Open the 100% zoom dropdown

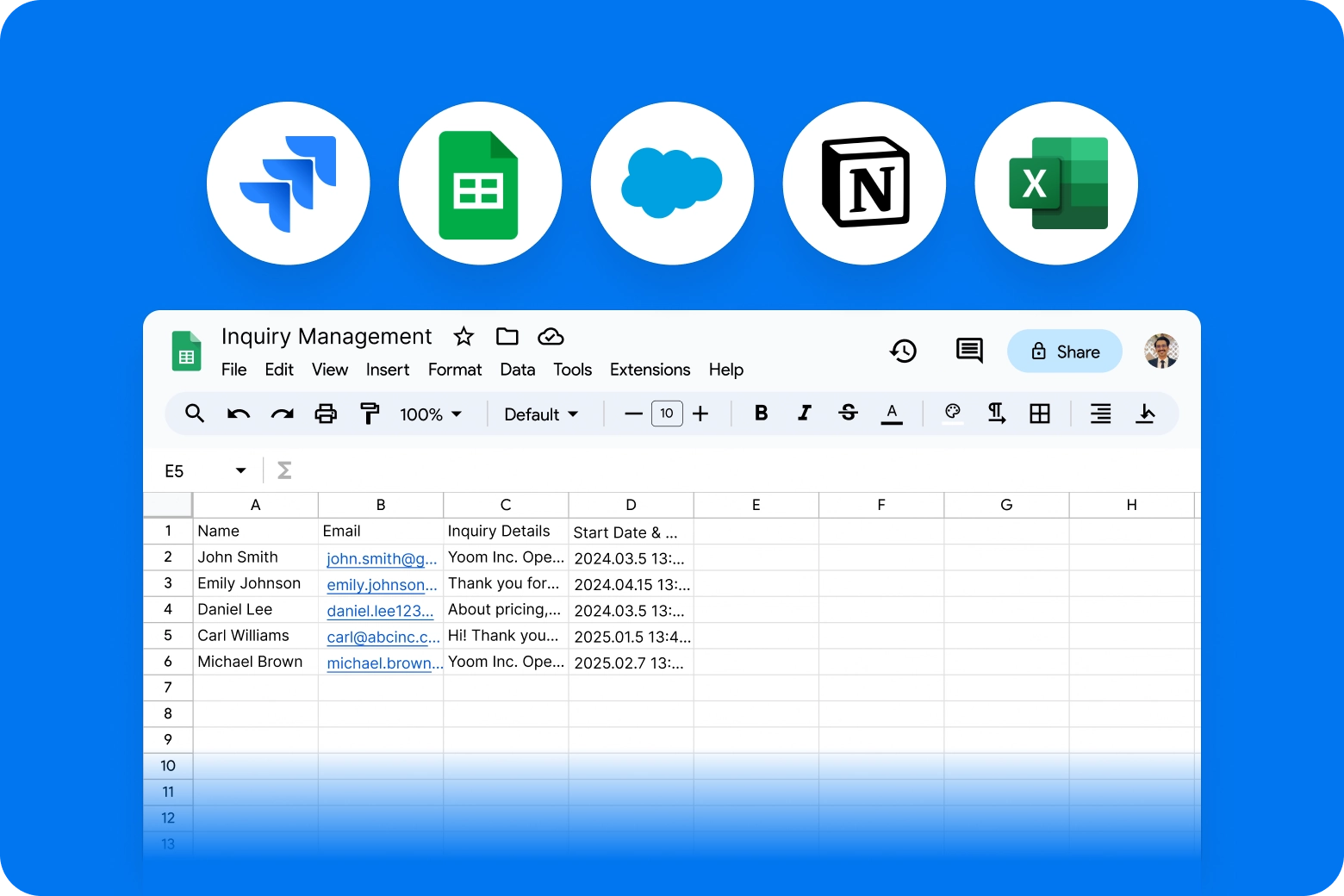pyautogui.click(x=431, y=414)
